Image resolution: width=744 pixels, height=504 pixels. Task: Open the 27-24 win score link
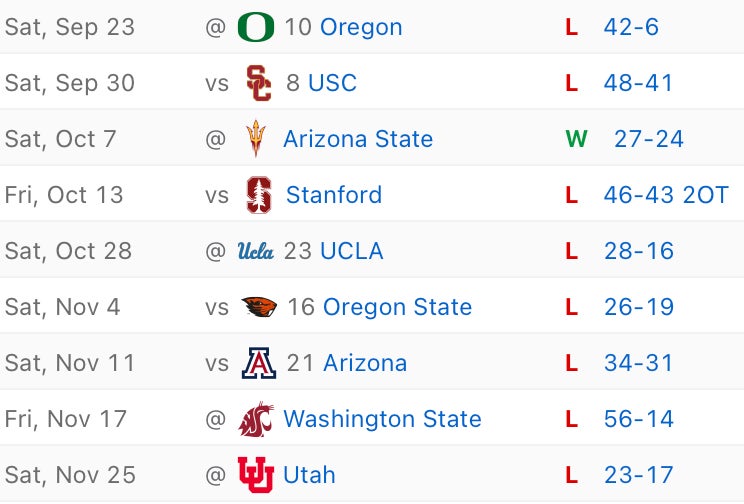click(649, 139)
